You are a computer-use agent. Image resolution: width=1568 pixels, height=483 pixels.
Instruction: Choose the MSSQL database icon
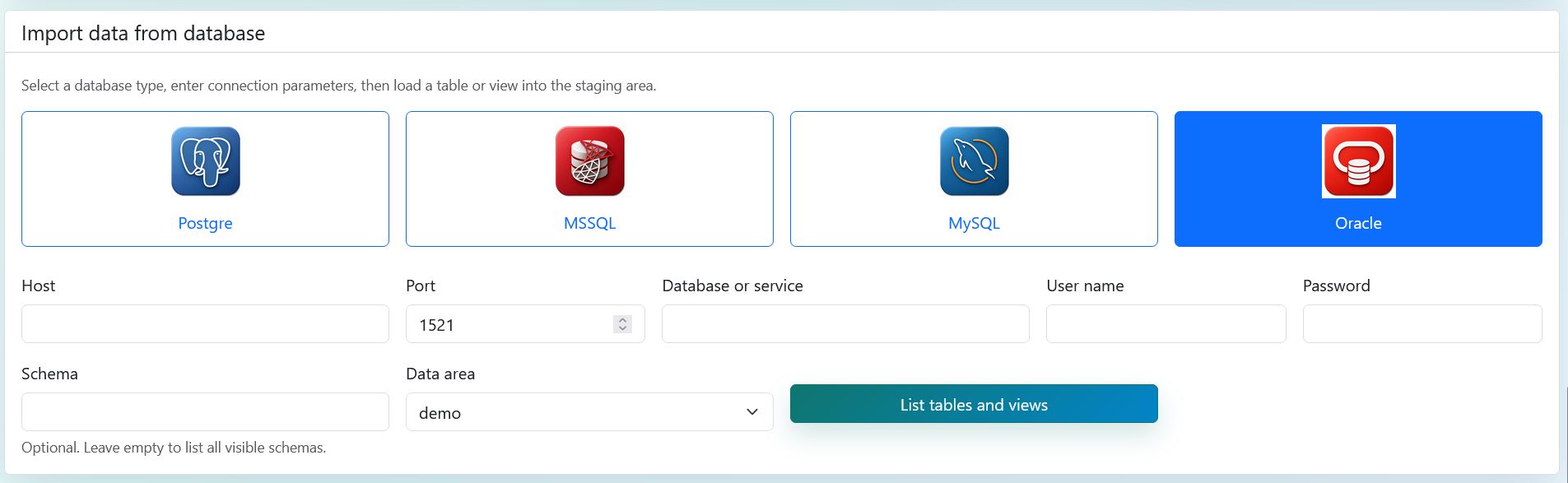[589, 161]
